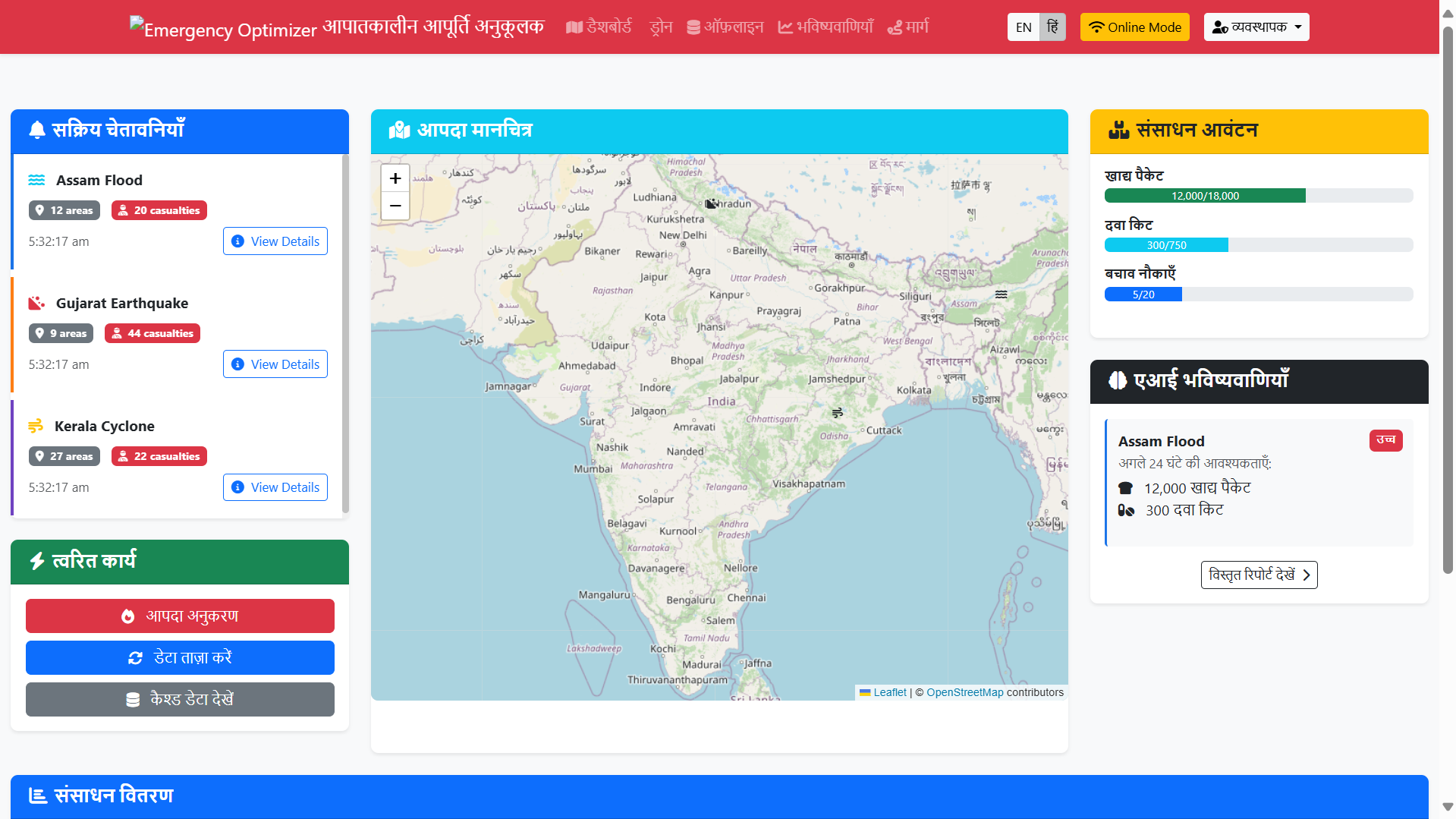Click the खाद्य पैकेट progress bar

click(x=1258, y=196)
